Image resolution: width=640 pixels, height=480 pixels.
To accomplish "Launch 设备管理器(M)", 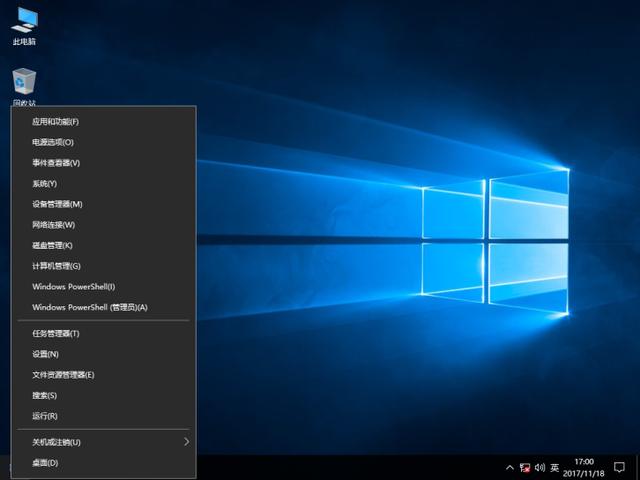I will click(103, 204).
